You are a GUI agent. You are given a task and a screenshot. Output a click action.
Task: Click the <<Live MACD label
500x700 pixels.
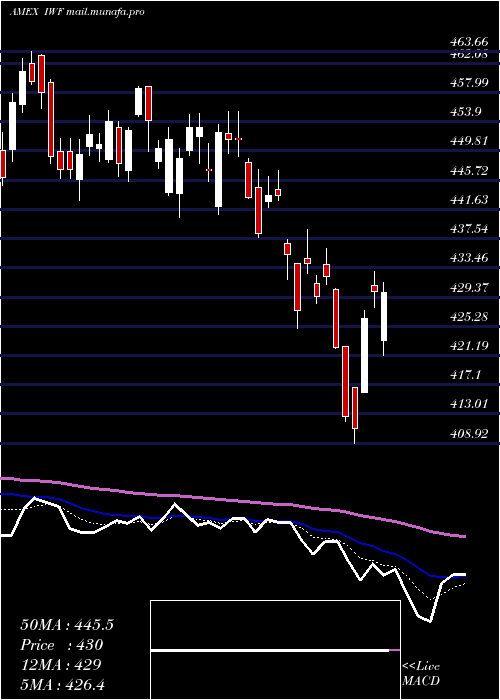click(421, 674)
